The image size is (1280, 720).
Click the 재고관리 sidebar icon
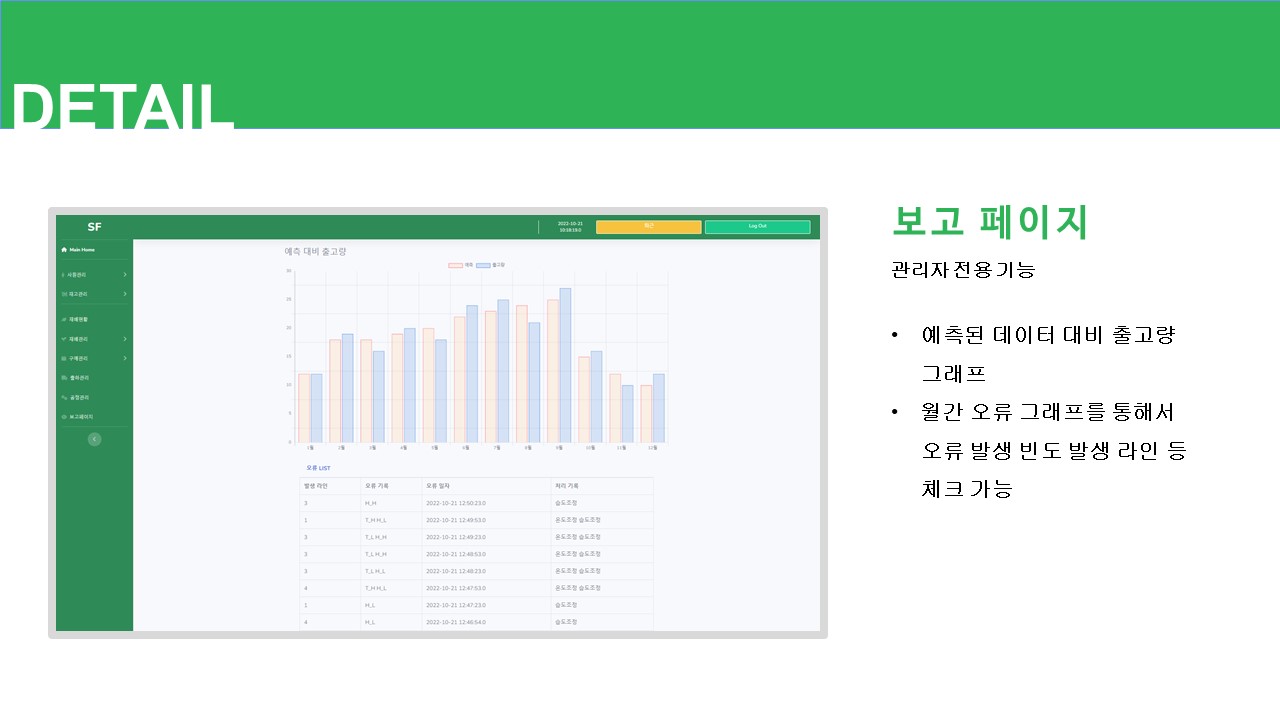point(64,294)
